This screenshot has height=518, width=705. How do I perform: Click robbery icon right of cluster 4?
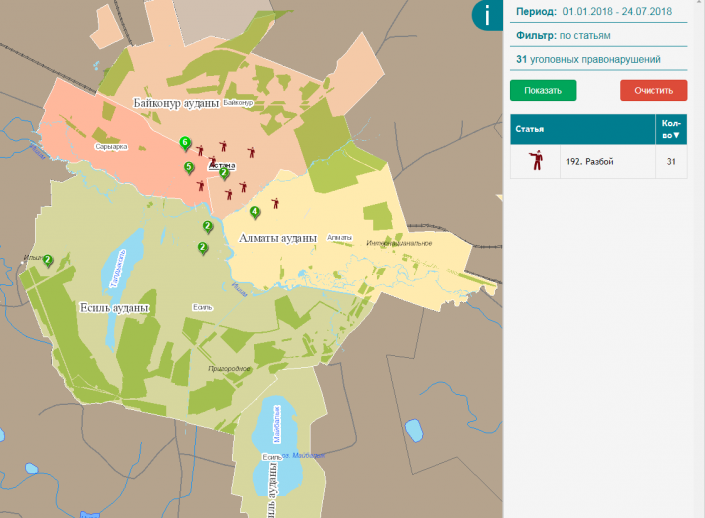[274, 203]
